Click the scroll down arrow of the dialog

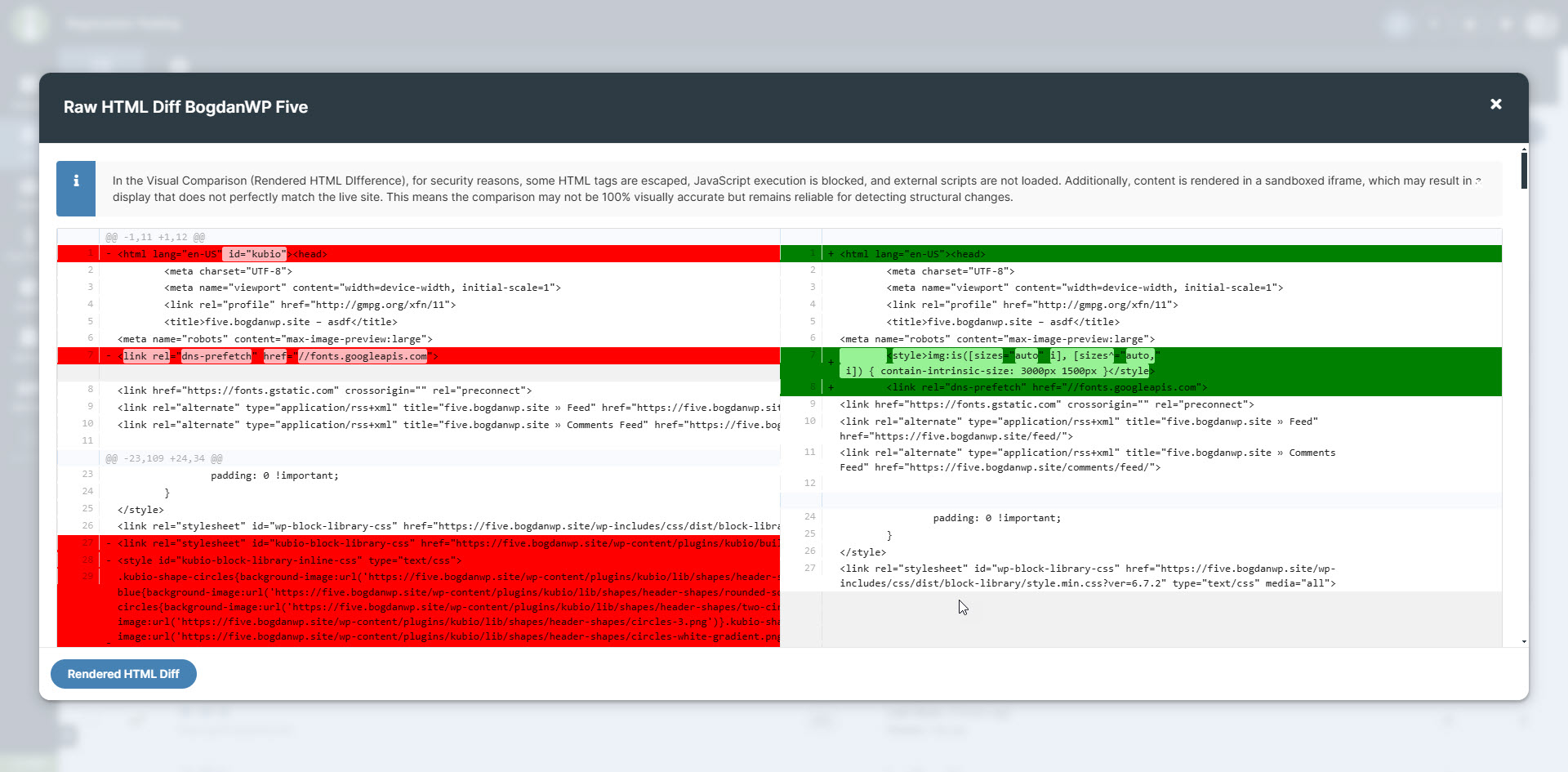tap(1524, 642)
